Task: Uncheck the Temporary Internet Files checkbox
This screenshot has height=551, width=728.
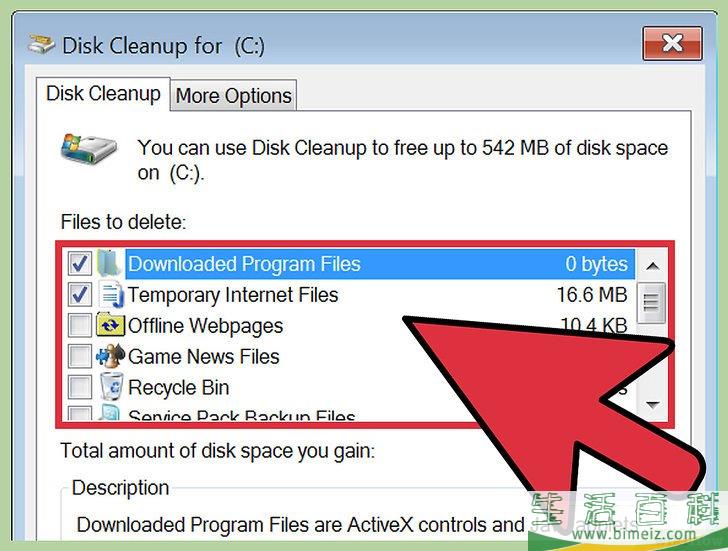Action: tap(80, 294)
